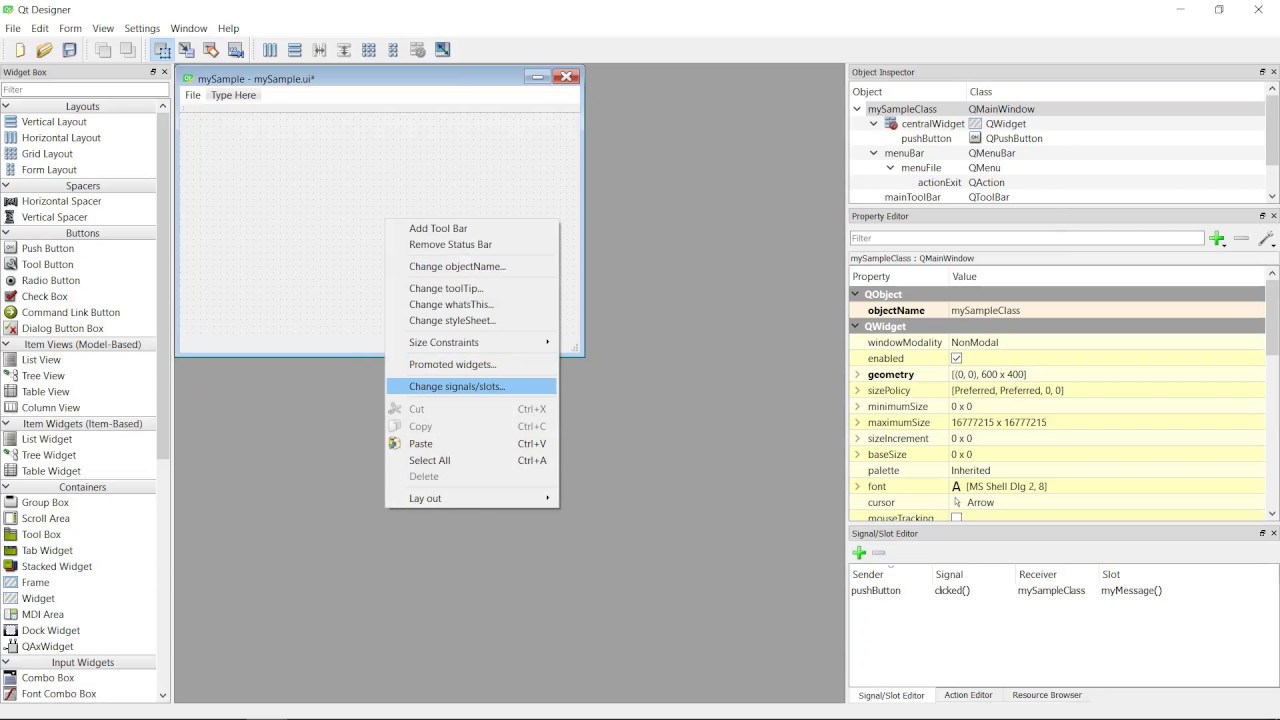Select Edit Widgets mode in toolbar

click(x=162, y=50)
